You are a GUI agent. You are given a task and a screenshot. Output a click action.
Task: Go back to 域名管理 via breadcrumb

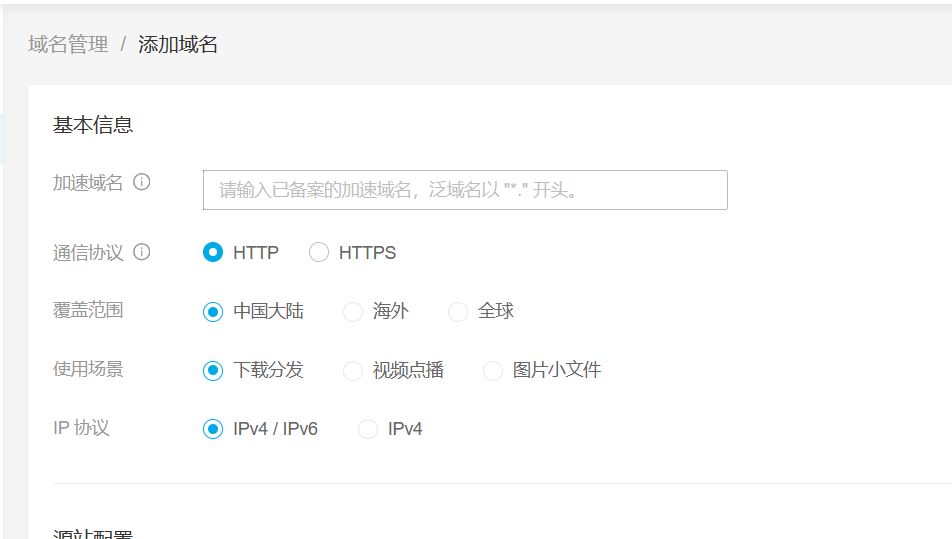[x=68, y=44]
